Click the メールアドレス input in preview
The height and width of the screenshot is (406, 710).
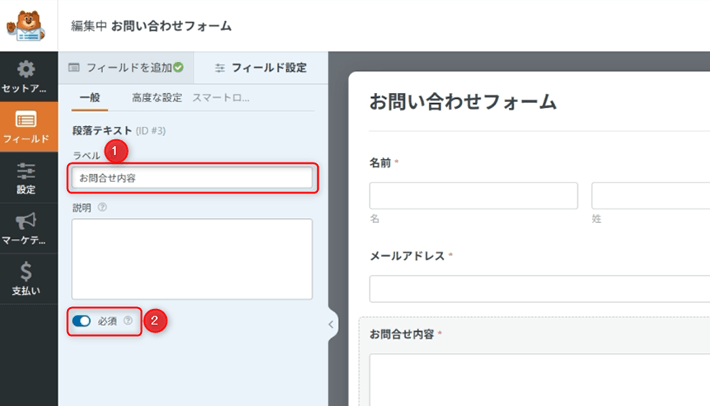point(539,288)
